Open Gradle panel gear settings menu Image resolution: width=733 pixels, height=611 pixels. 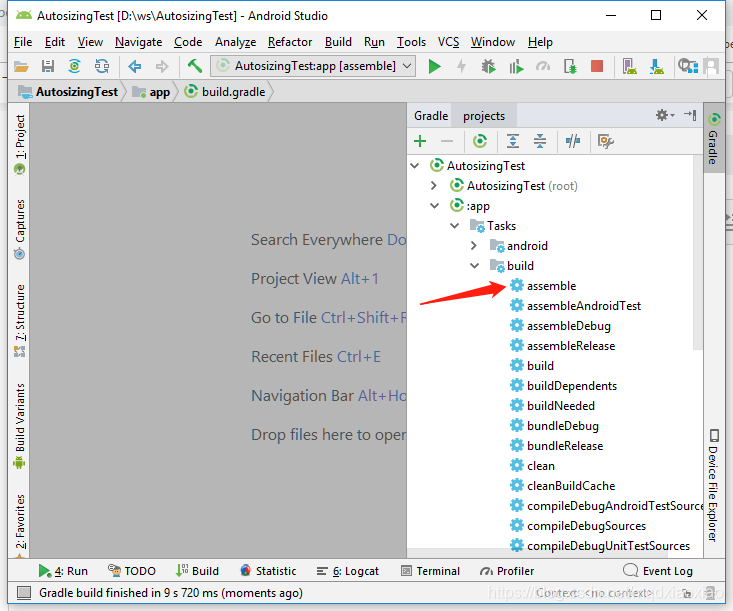pyautogui.click(x=665, y=115)
